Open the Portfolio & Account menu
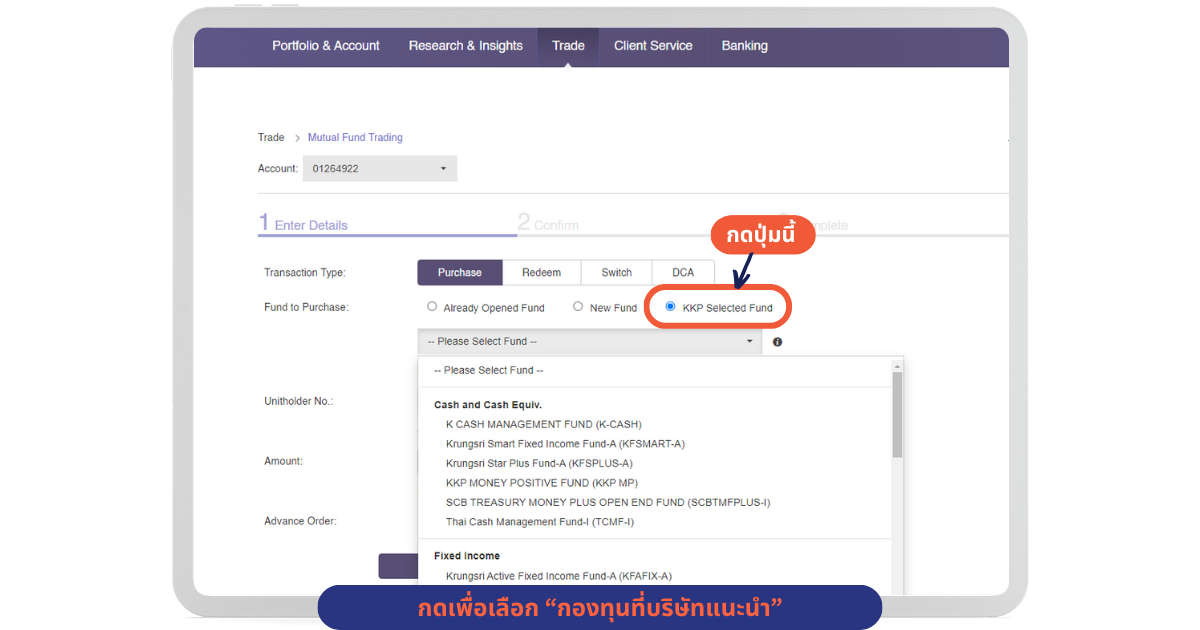The image size is (1200, 630). click(x=326, y=46)
